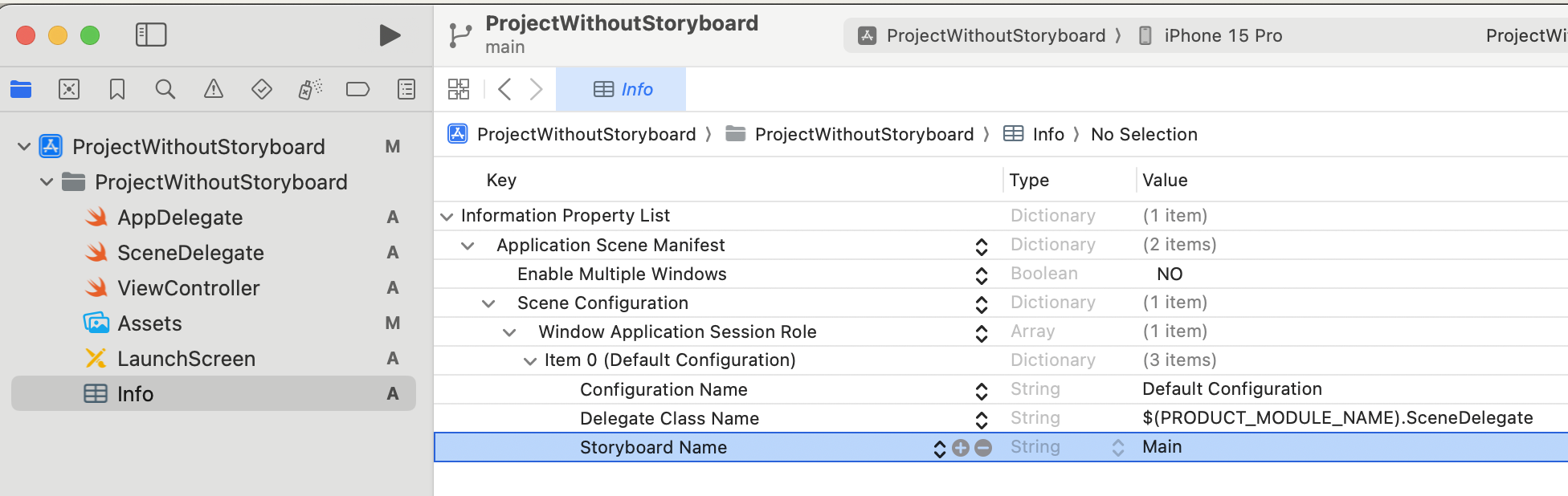Screen dimensions: 1568x496
Task: Open the source control navigator icon
Action: pos(69,89)
